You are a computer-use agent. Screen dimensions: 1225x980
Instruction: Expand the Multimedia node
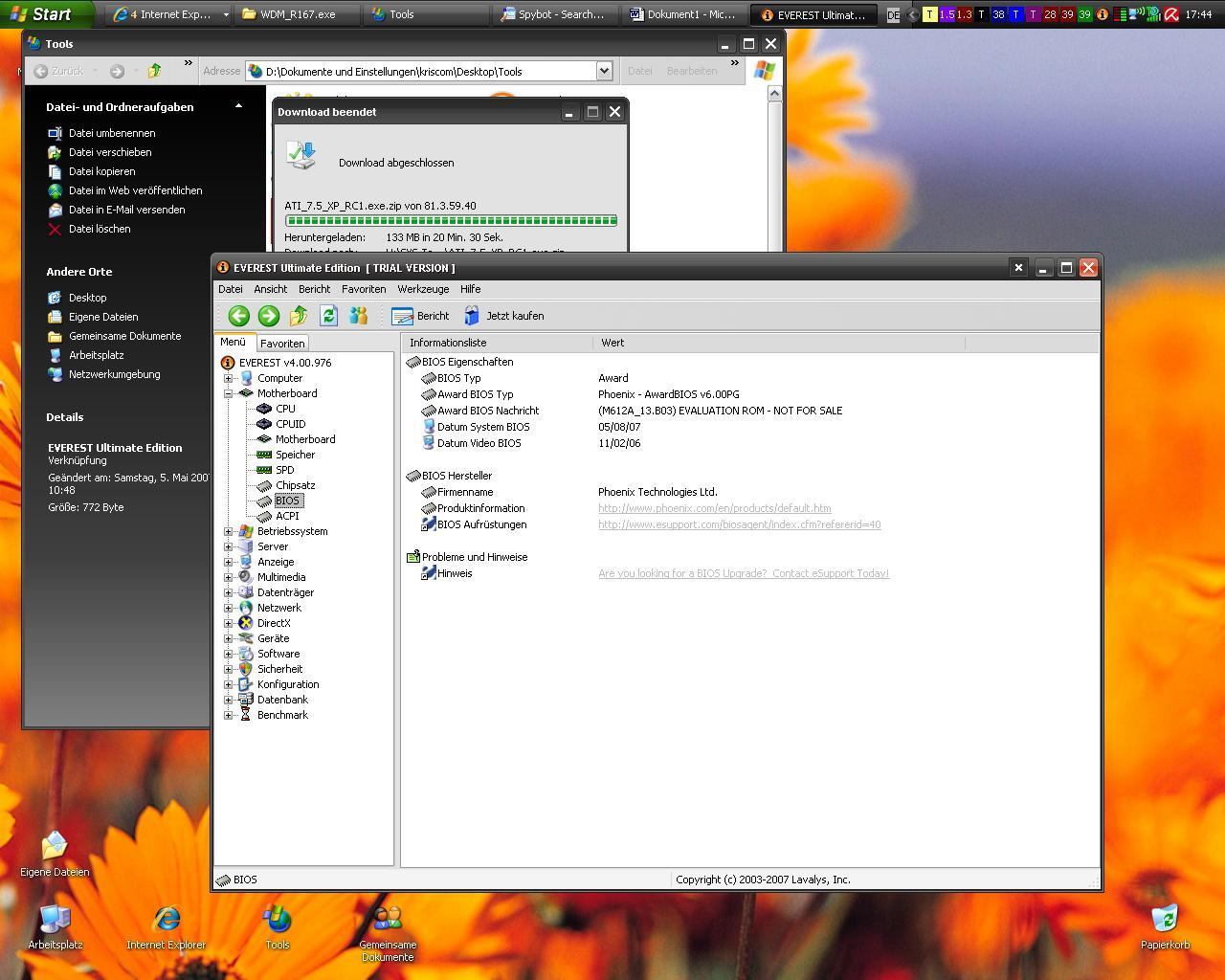point(229,577)
